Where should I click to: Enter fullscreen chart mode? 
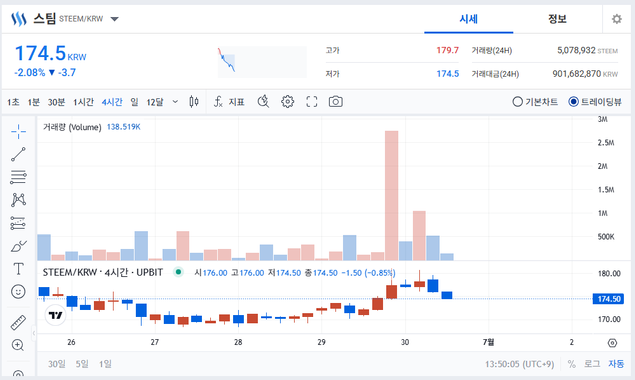click(x=311, y=102)
